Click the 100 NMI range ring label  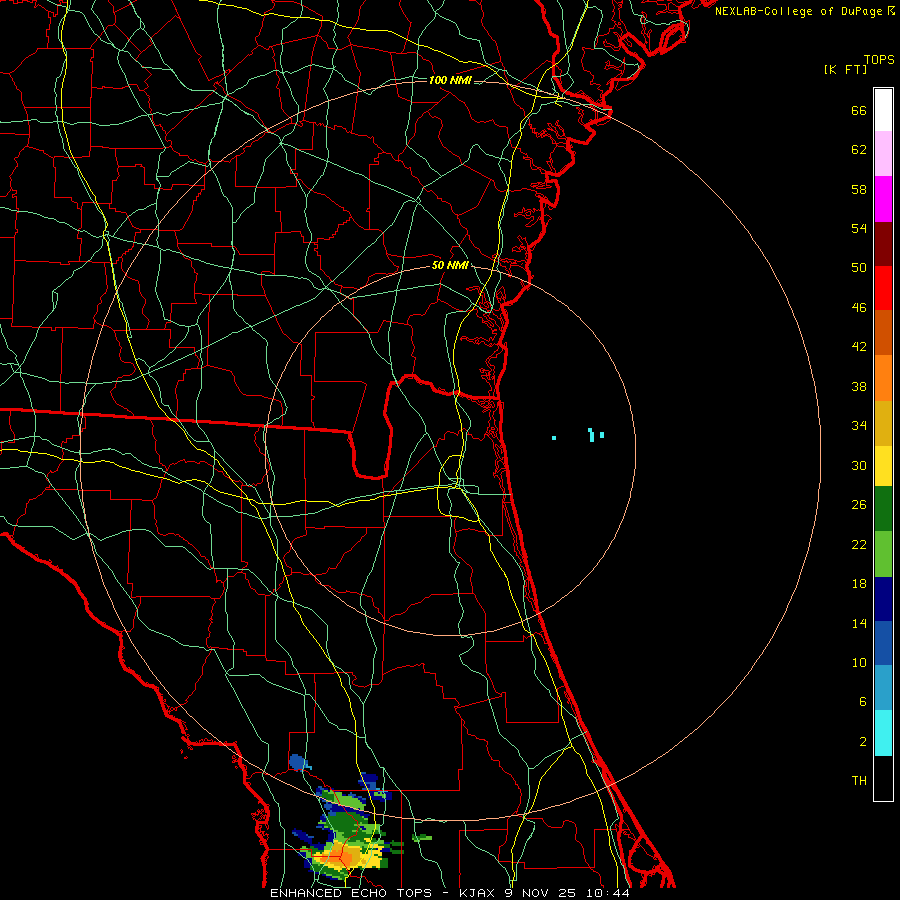click(x=450, y=80)
